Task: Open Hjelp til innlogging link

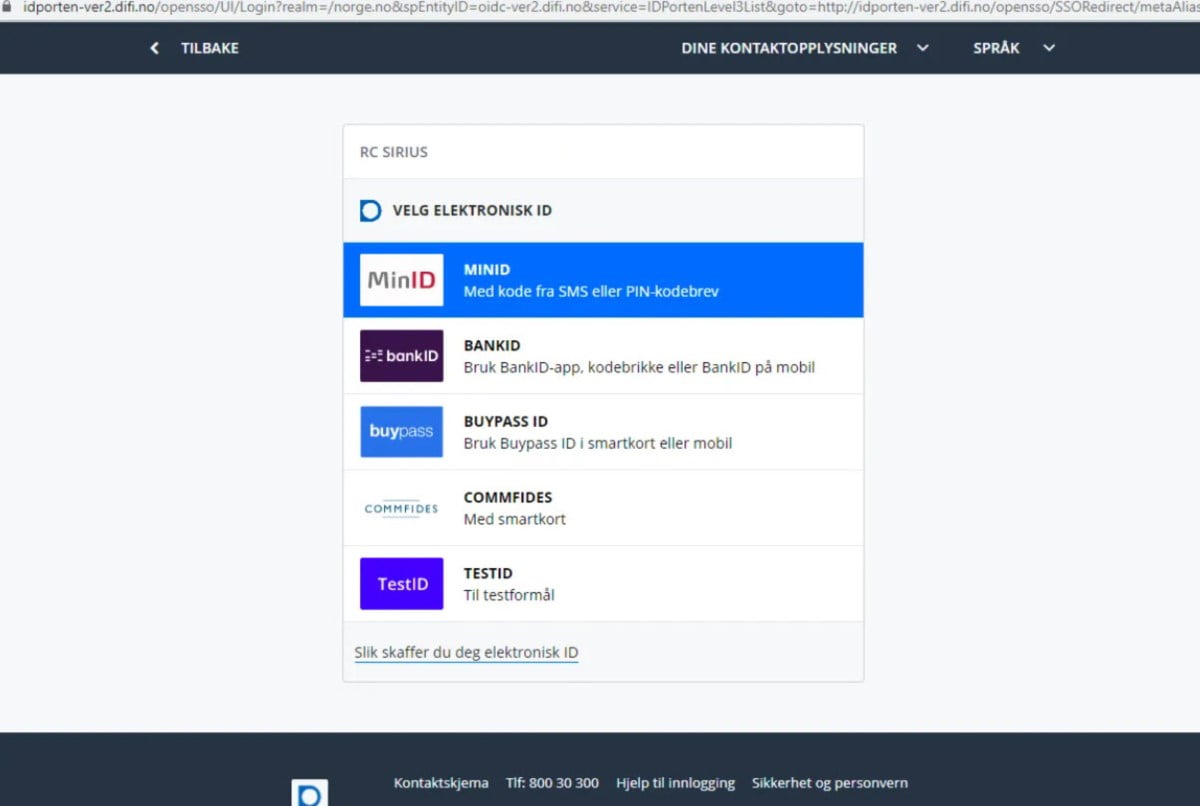Action: tap(675, 783)
